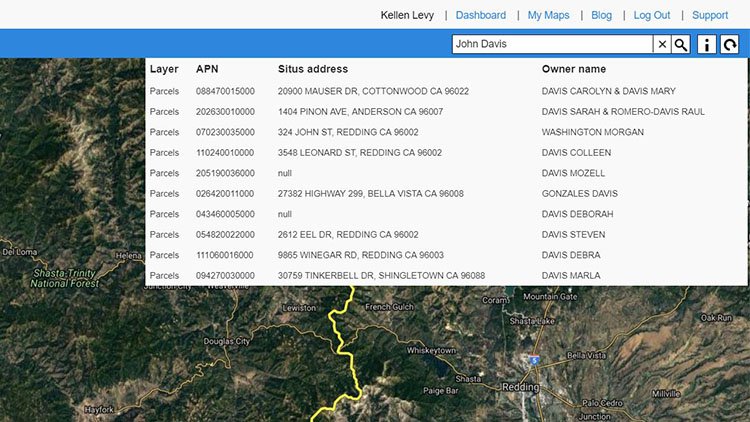Open the info icon button
This screenshot has width=750, height=422.
click(x=706, y=44)
